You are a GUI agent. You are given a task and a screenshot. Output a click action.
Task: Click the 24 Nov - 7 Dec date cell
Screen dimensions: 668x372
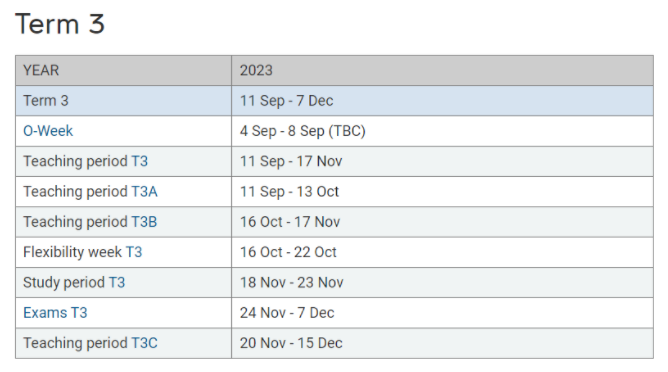click(442, 313)
